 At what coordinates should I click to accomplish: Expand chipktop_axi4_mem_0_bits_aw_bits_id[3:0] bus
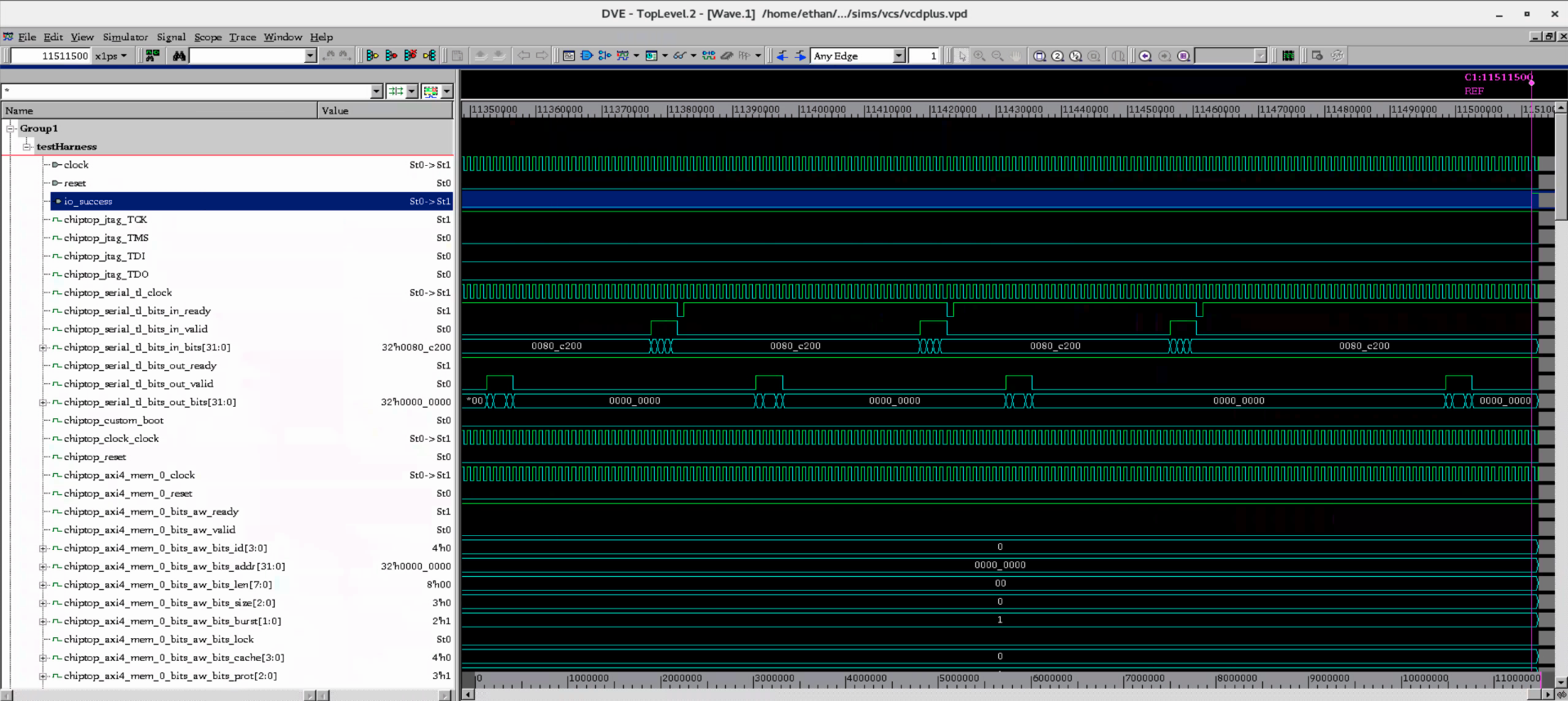tap(43, 548)
